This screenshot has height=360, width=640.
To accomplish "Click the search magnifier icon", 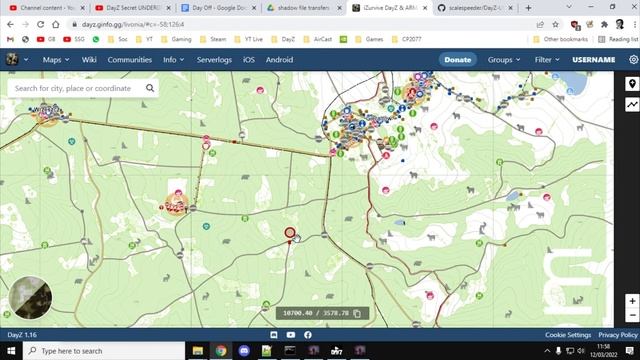I will [x=150, y=88].
